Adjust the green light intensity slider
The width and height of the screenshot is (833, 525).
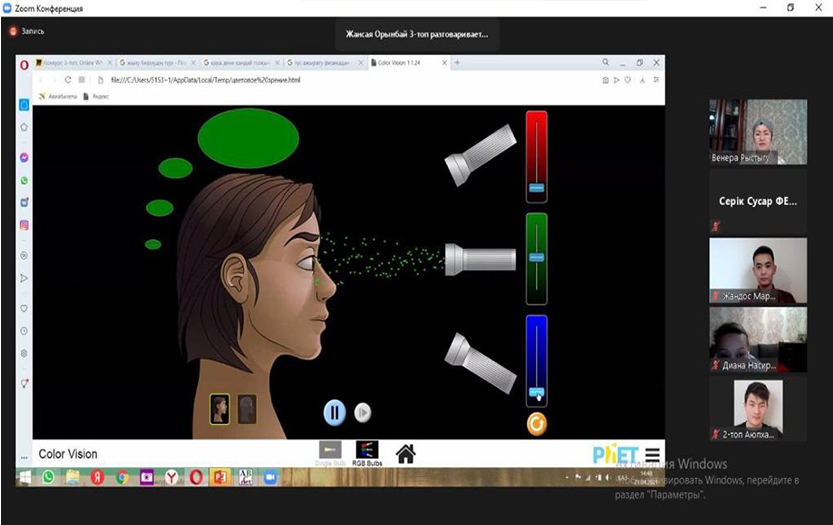(x=537, y=258)
